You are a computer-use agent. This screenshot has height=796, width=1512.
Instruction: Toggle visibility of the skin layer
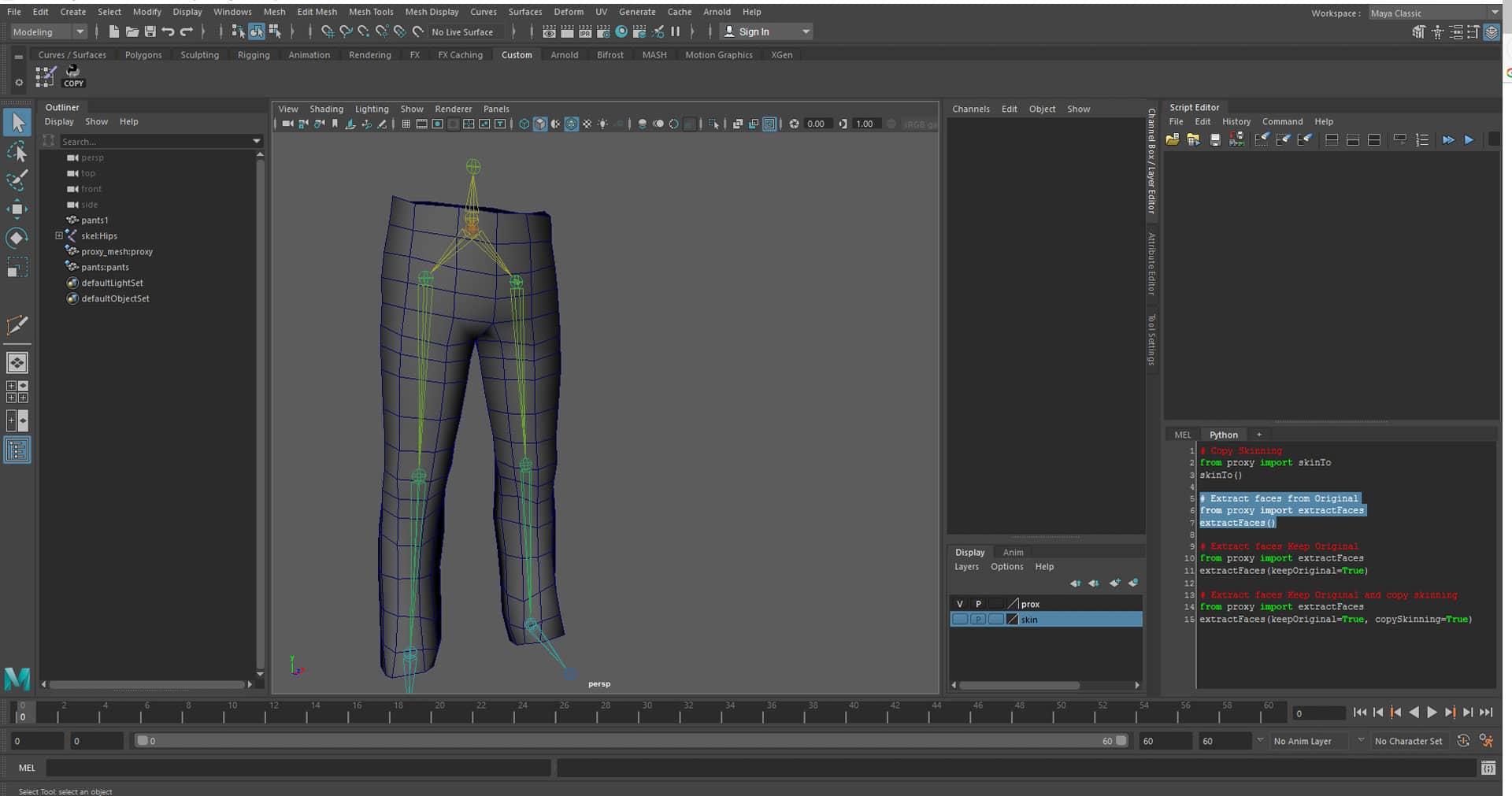(960, 620)
